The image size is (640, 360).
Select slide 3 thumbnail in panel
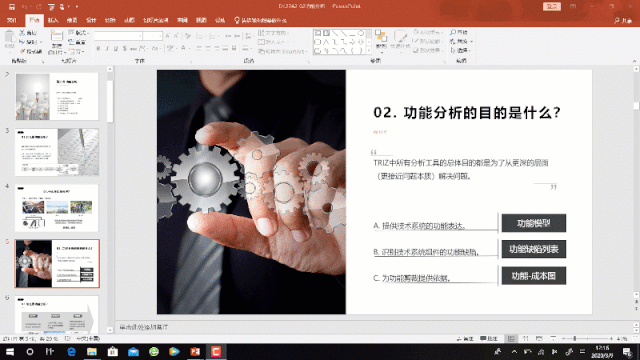click(57, 152)
